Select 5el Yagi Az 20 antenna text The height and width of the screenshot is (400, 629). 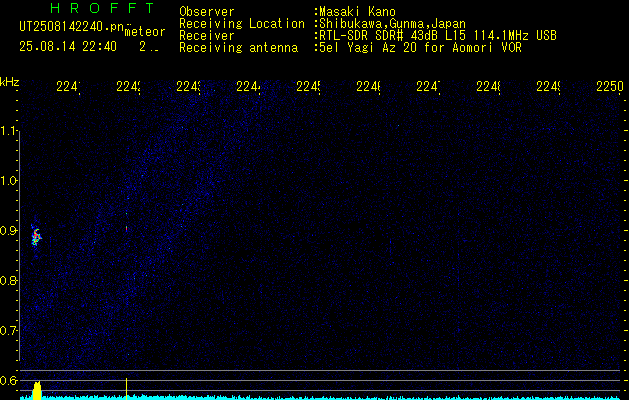pyautogui.click(x=420, y=48)
